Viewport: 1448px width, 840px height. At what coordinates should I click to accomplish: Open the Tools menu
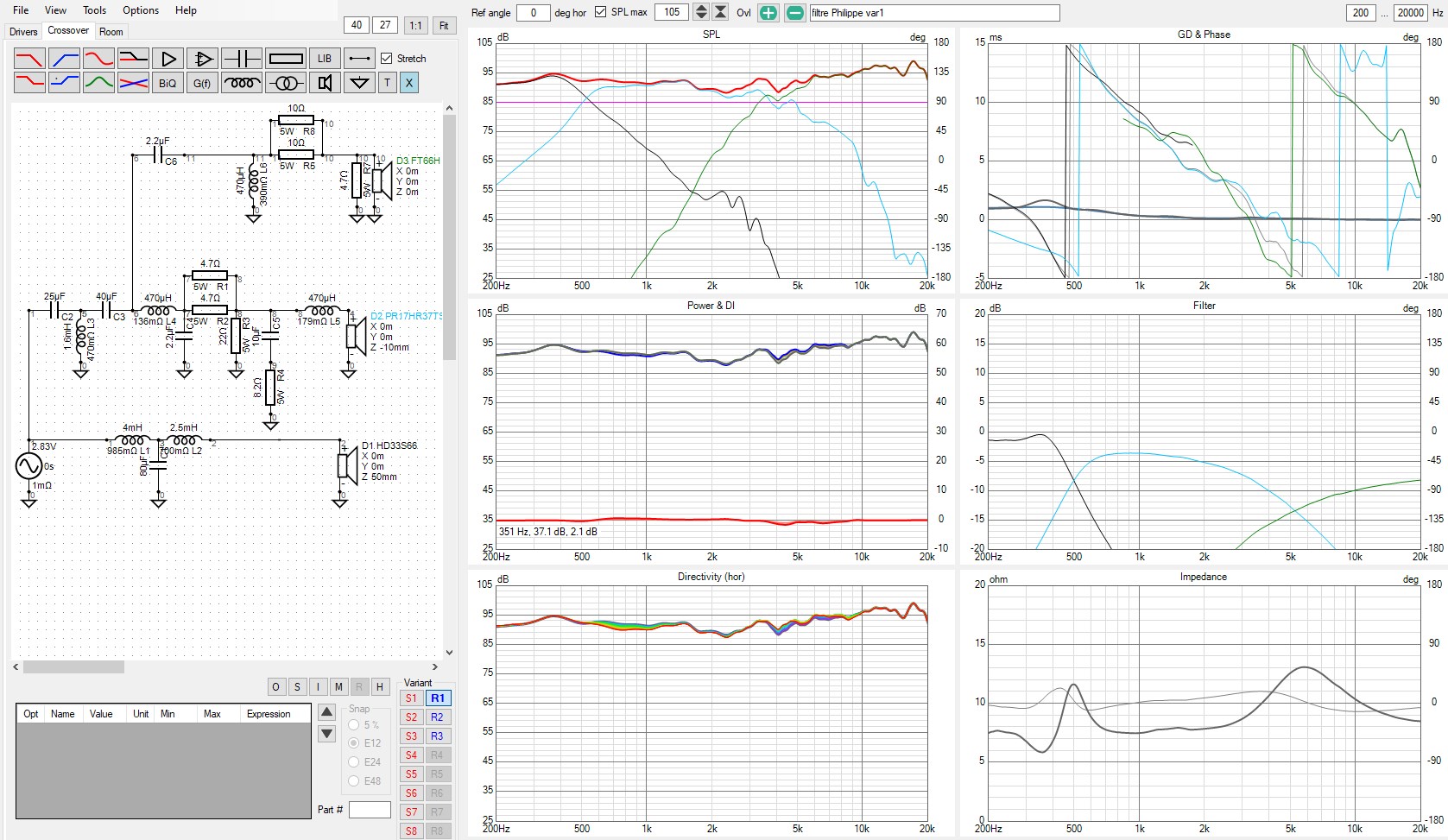click(x=94, y=10)
